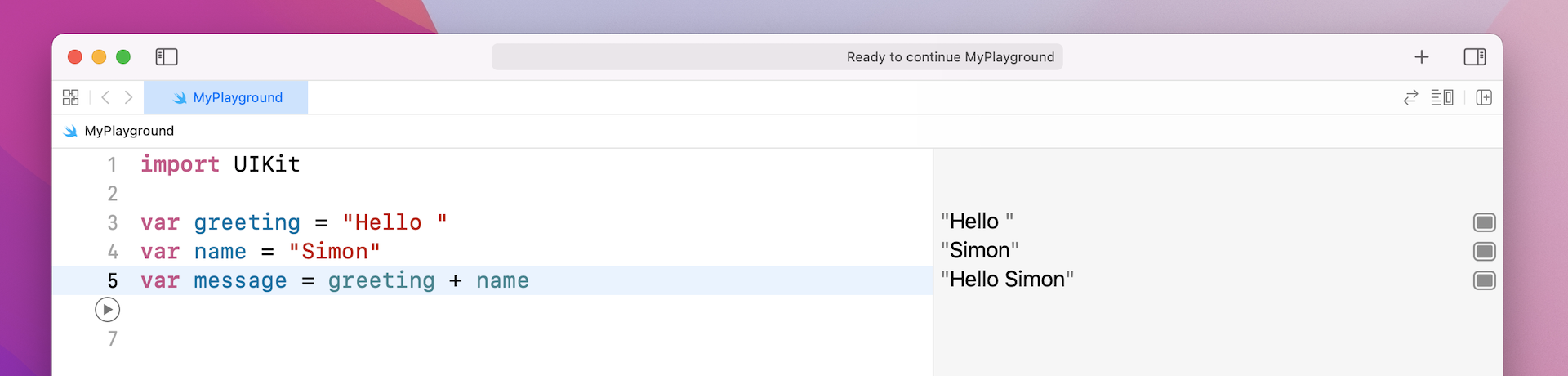Click the "import" keyword on line 1
The width and height of the screenshot is (1568, 376).
[180, 164]
